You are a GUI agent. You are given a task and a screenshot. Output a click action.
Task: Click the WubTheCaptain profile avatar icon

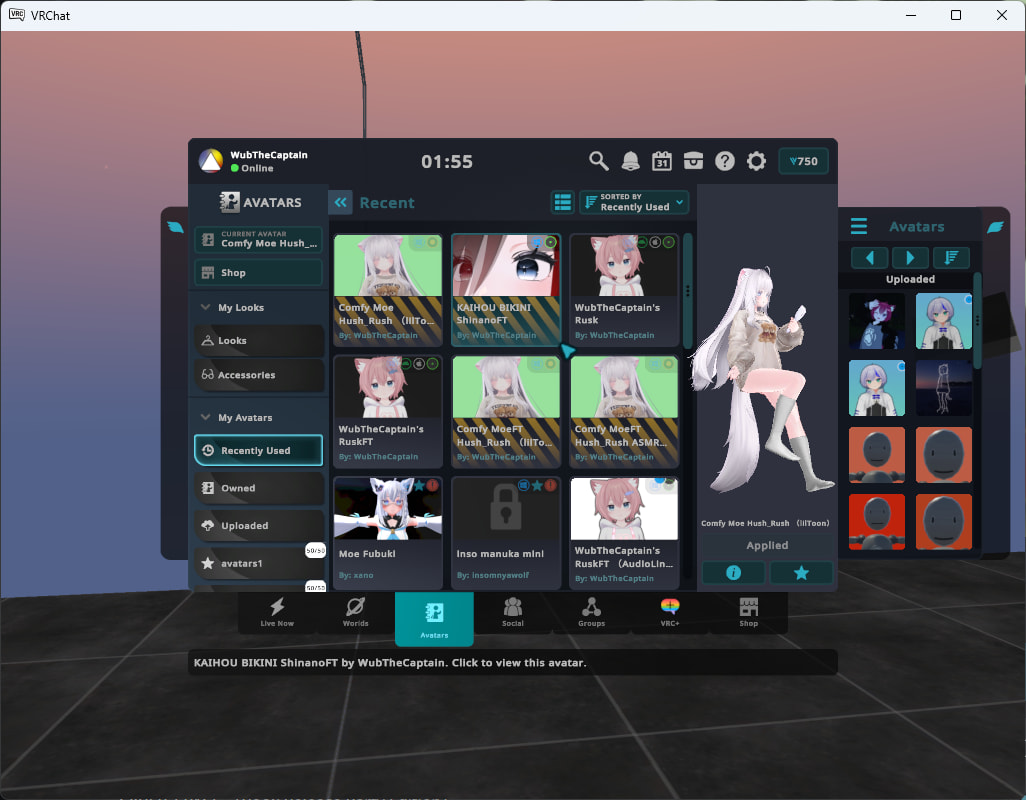(x=211, y=161)
